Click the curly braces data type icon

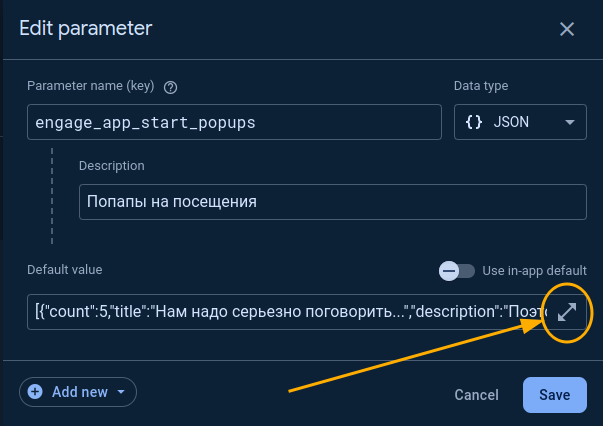click(x=474, y=122)
